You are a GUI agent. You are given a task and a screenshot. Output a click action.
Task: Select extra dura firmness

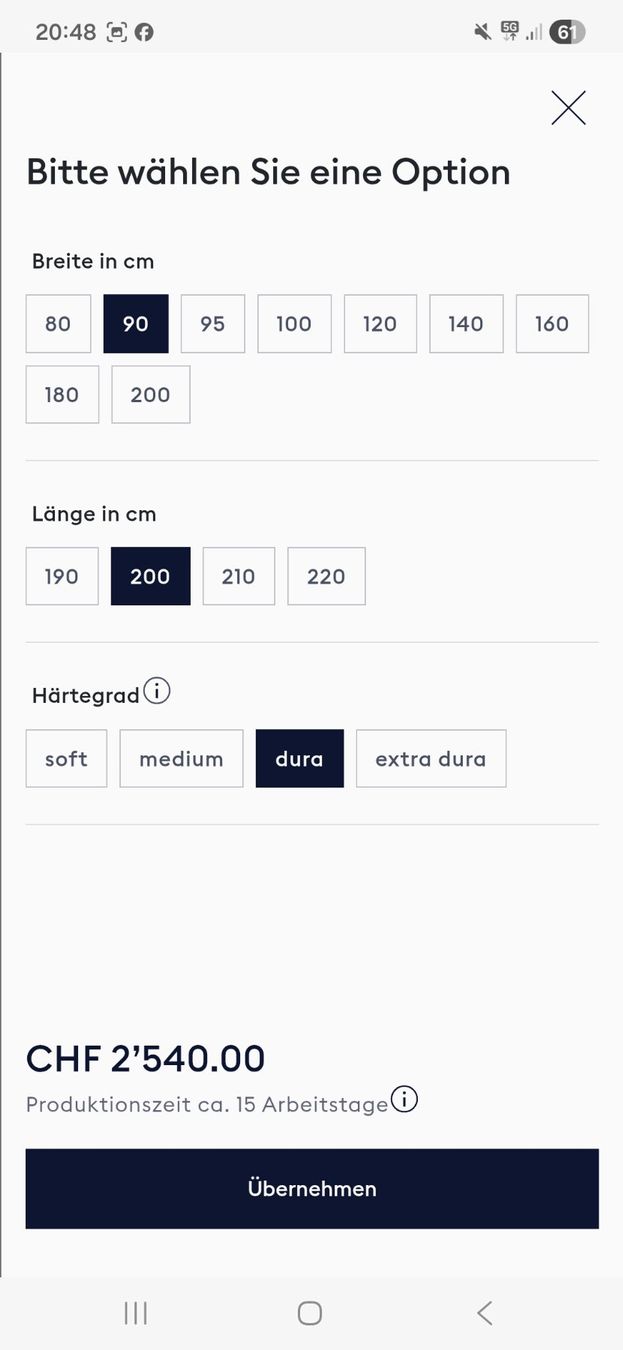(431, 759)
